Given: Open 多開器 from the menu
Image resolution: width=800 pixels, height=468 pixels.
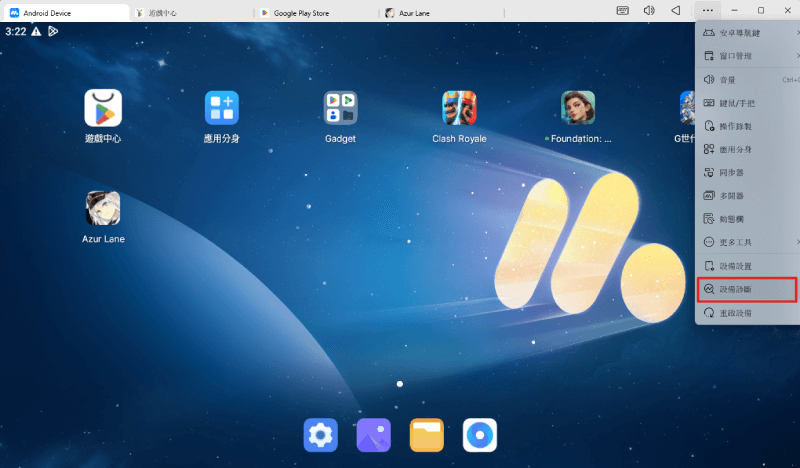Looking at the screenshot, I should pos(748,195).
